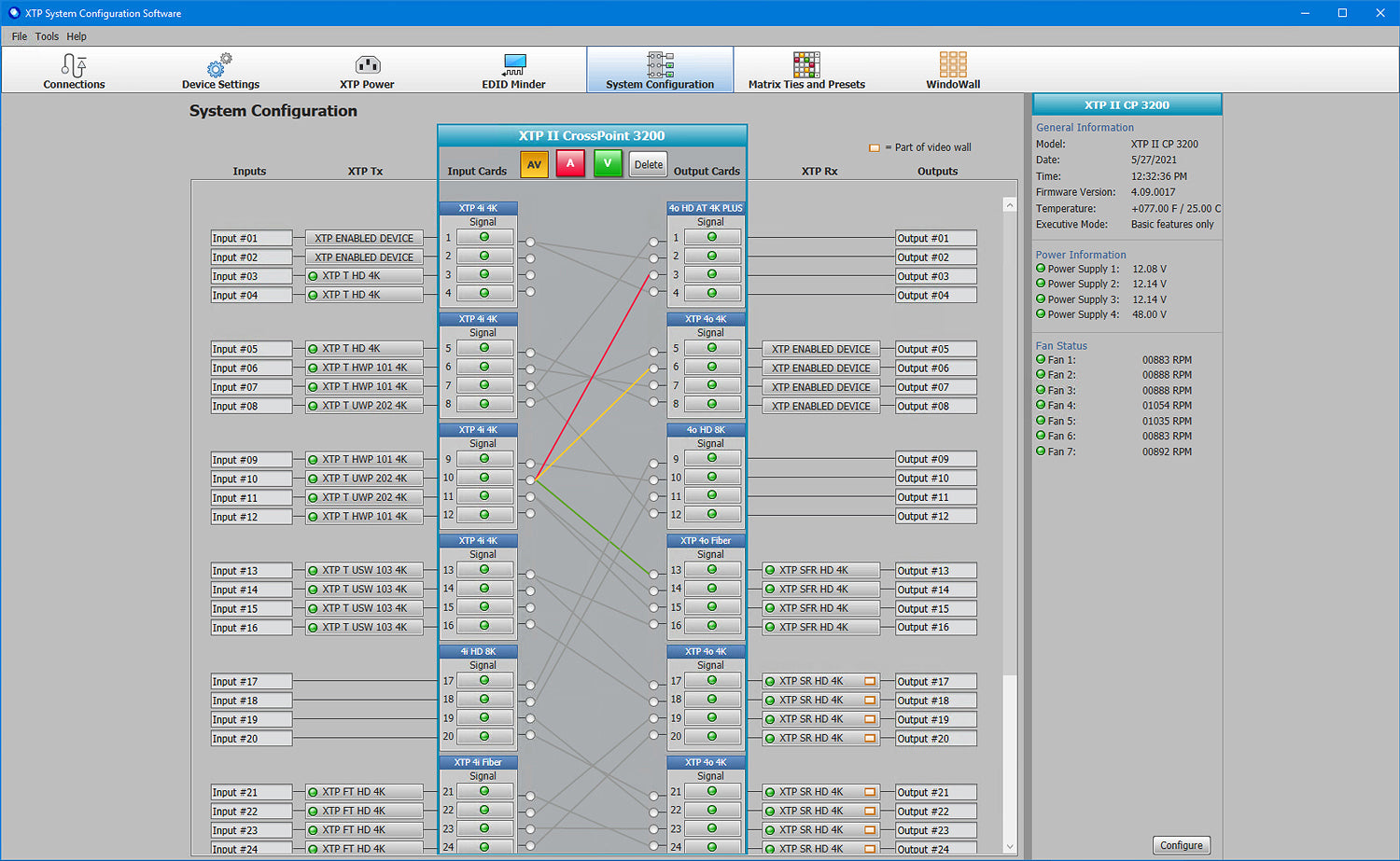
Task: Open the Connections tab
Action: 74,70
